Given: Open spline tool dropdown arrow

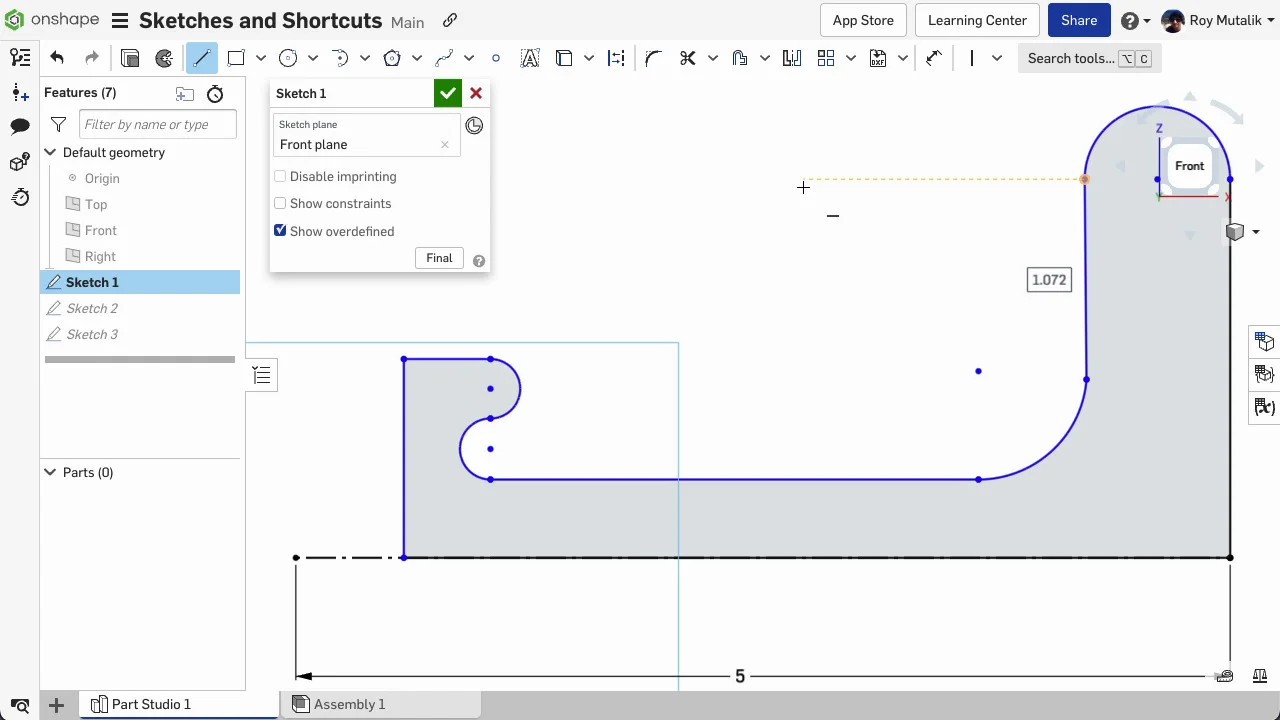Looking at the screenshot, I should click(468, 58).
